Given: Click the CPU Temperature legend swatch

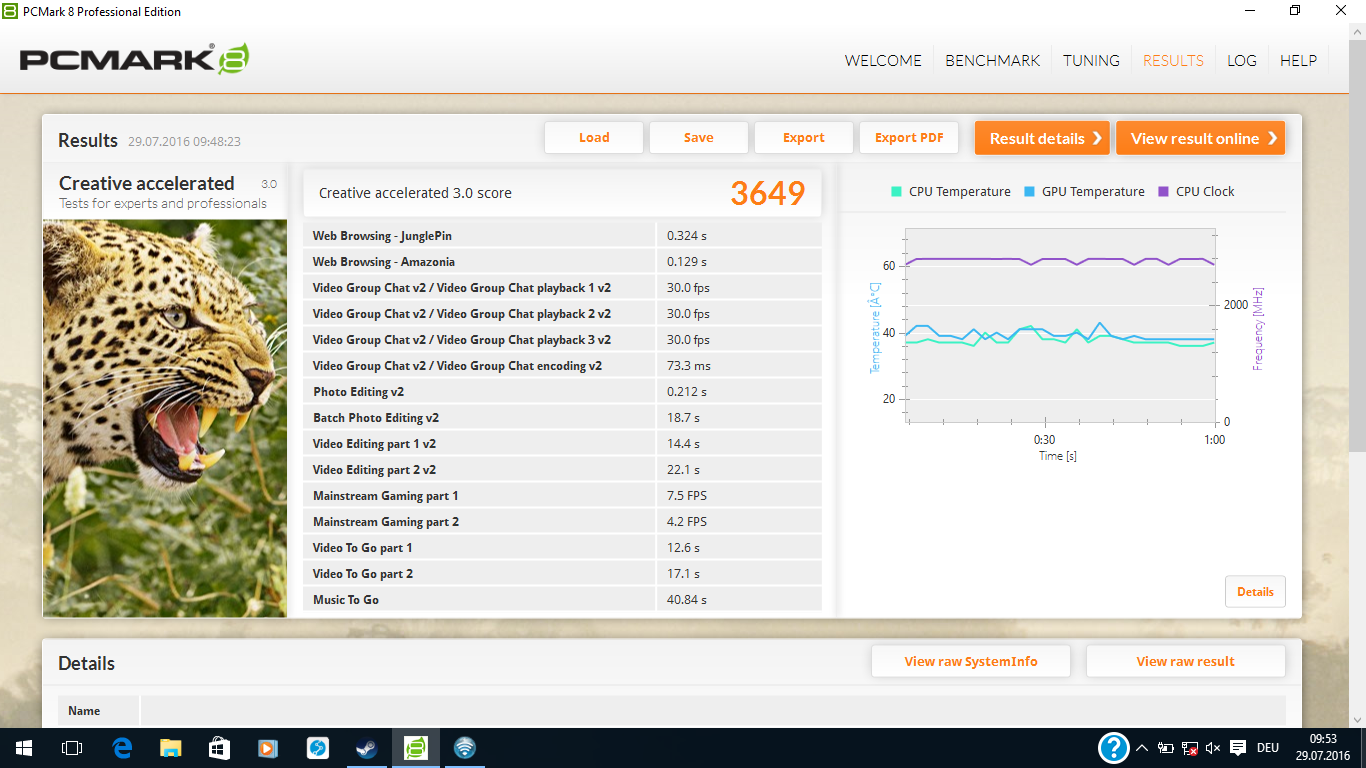Looking at the screenshot, I should [x=896, y=191].
